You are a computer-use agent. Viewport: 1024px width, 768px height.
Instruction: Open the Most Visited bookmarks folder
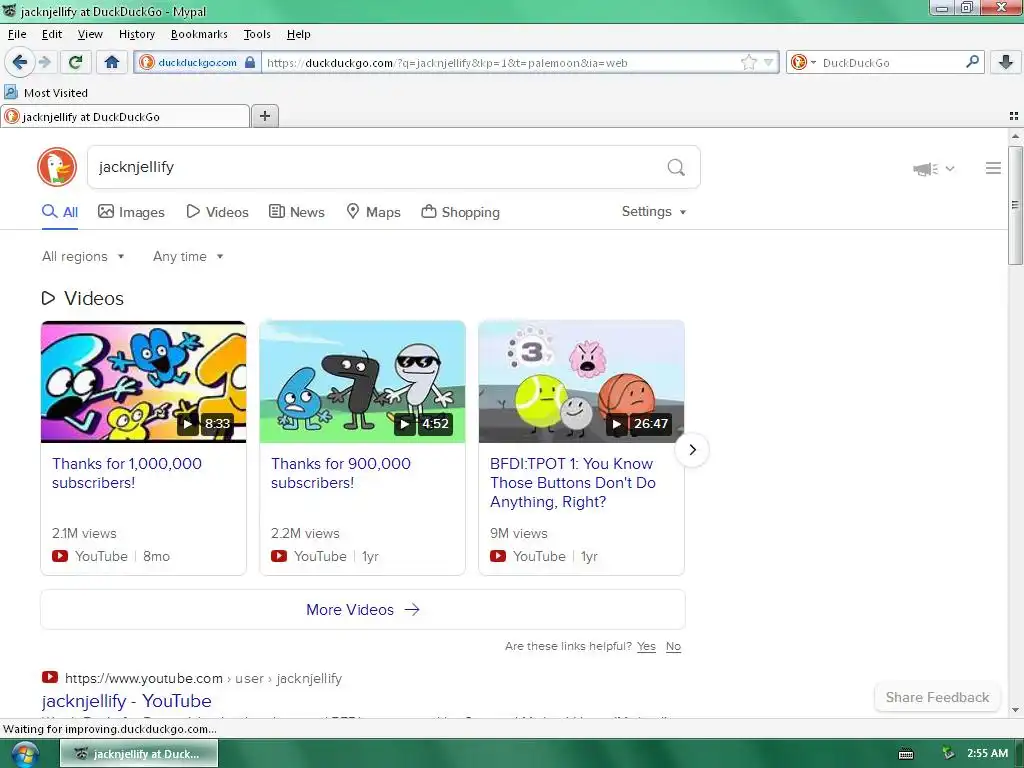[46, 93]
